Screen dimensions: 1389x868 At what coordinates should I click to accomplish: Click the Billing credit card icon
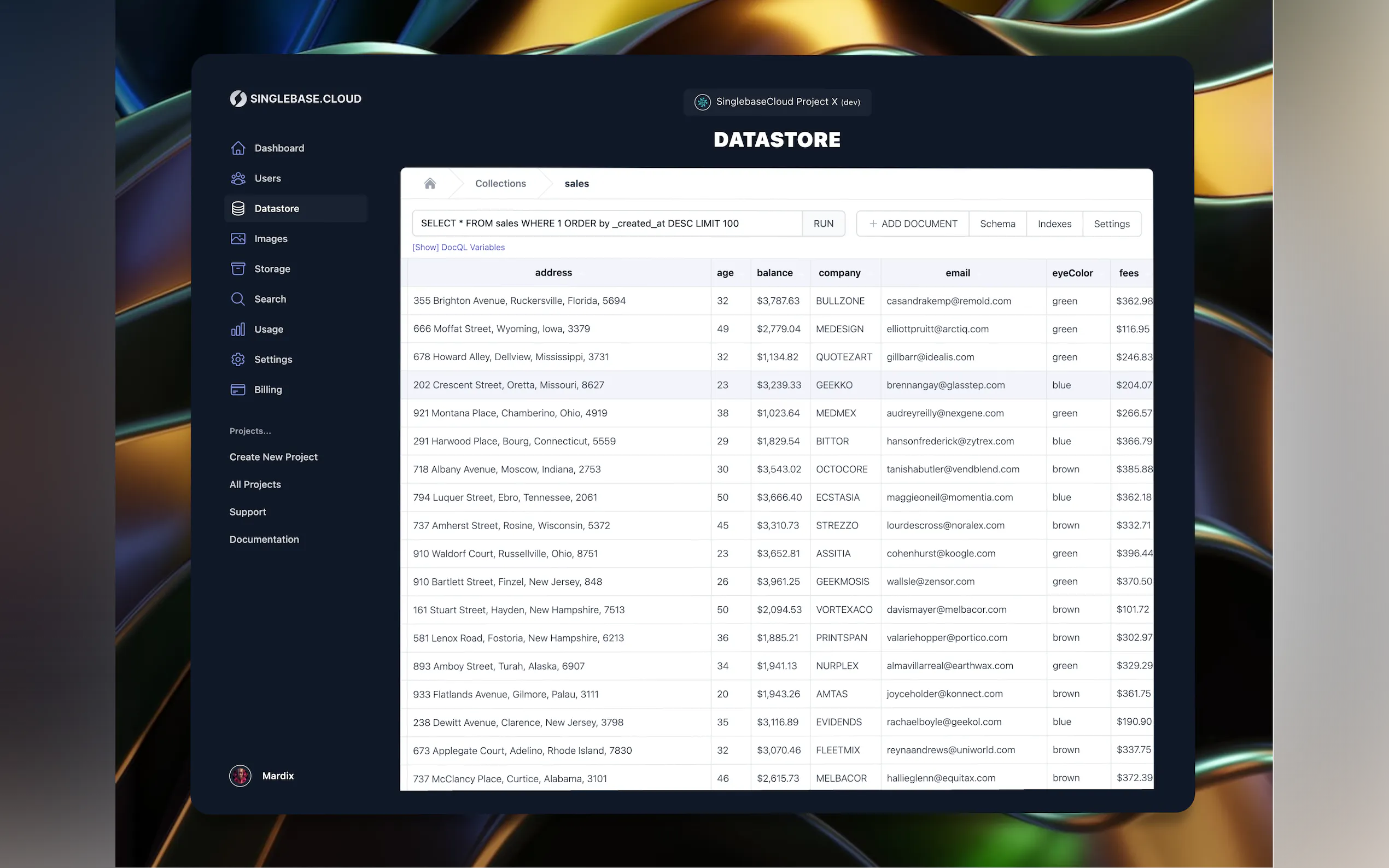(x=238, y=390)
